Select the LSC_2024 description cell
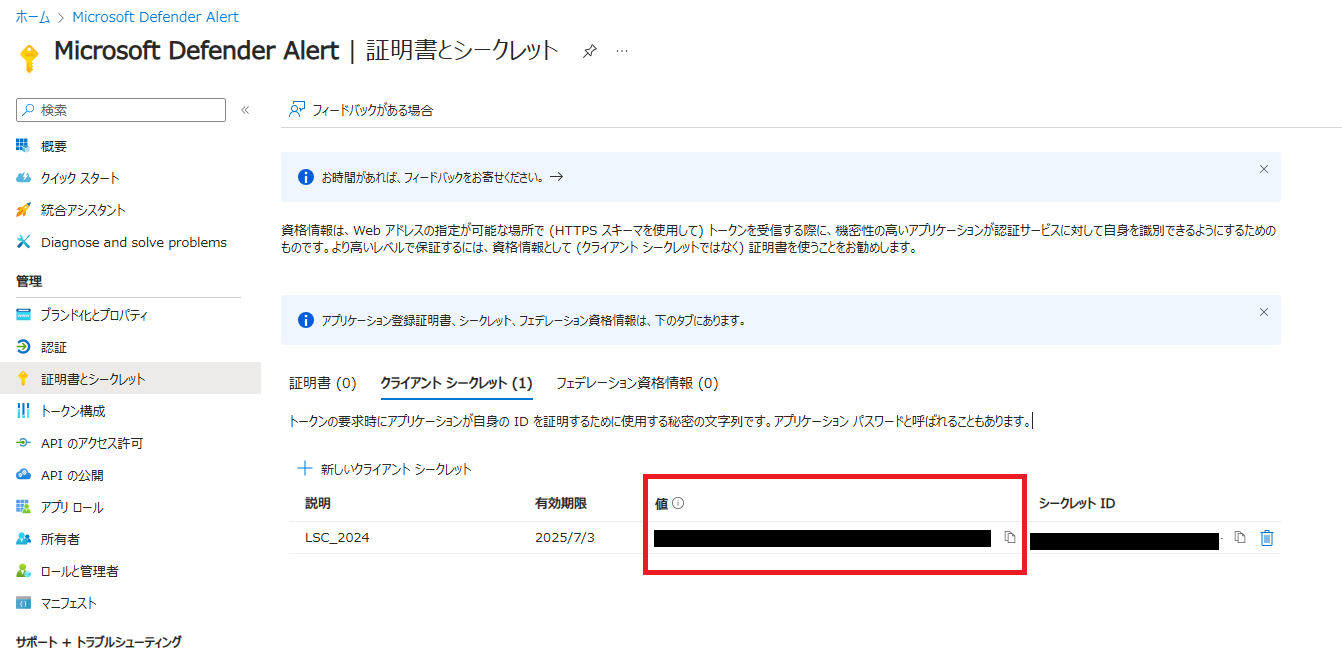The image size is (1342, 652). (x=337, y=538)
